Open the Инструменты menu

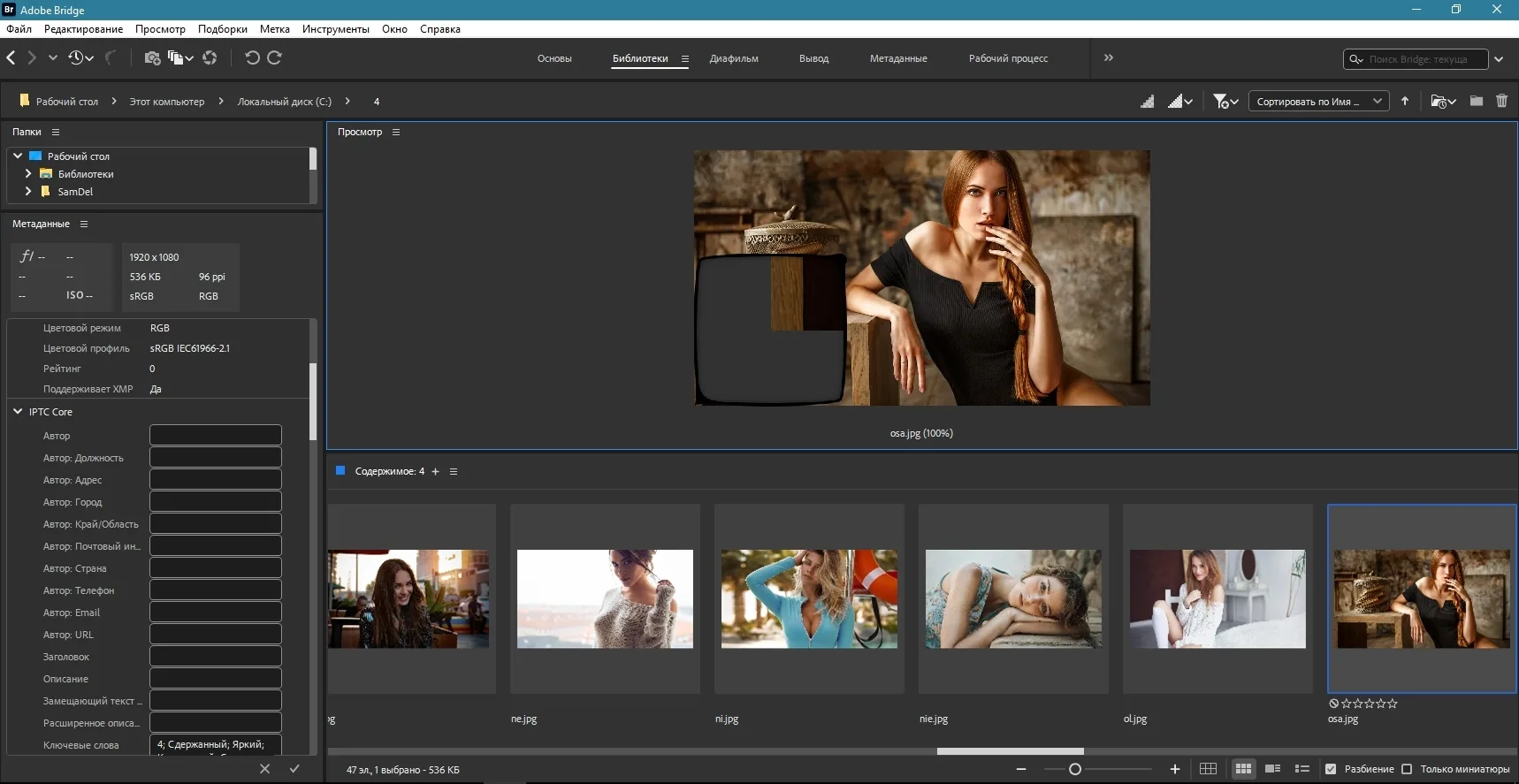(x=335, y=29)
